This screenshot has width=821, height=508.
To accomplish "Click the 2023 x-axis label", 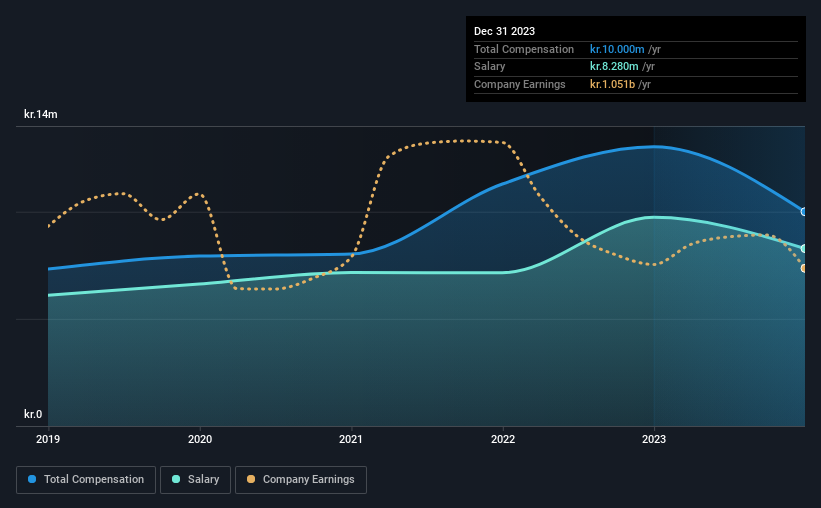I will click(654, 439).
